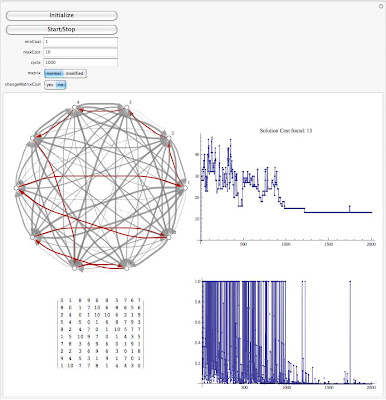
Task: Click the "2000" tick on cost plot
Action: (371, 244)
